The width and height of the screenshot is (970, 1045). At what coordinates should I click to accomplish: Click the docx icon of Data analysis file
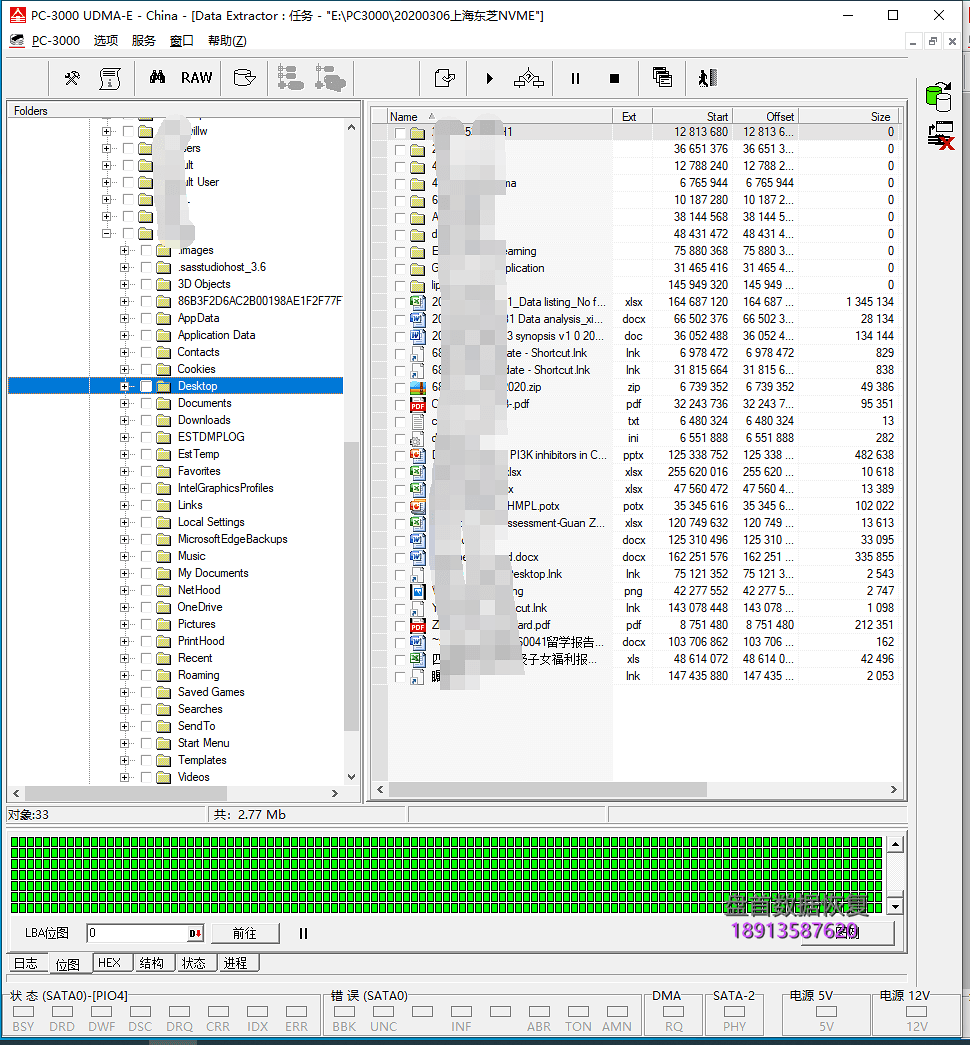(418, 319)
